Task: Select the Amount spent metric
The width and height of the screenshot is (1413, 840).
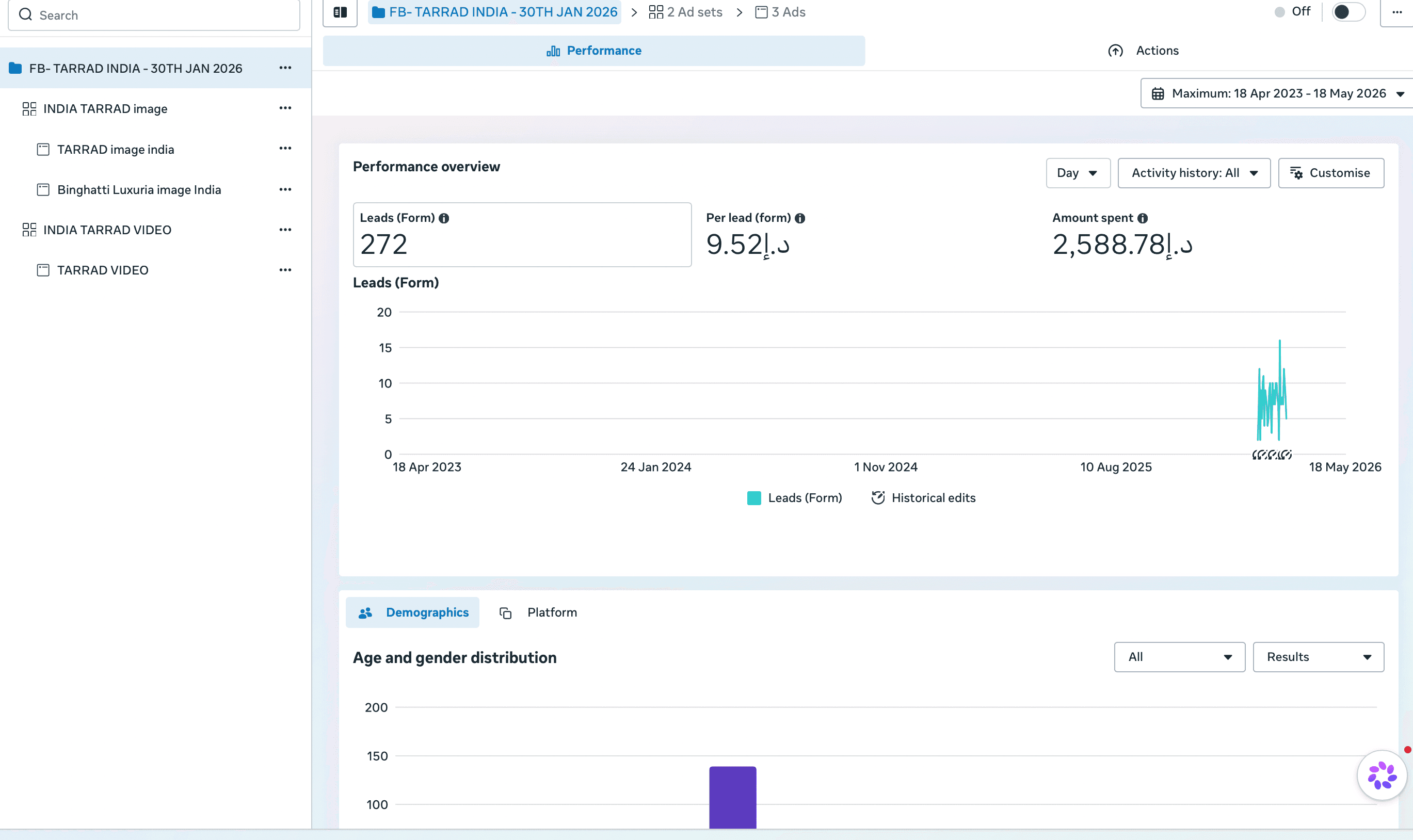Action: click(1122, 235)
